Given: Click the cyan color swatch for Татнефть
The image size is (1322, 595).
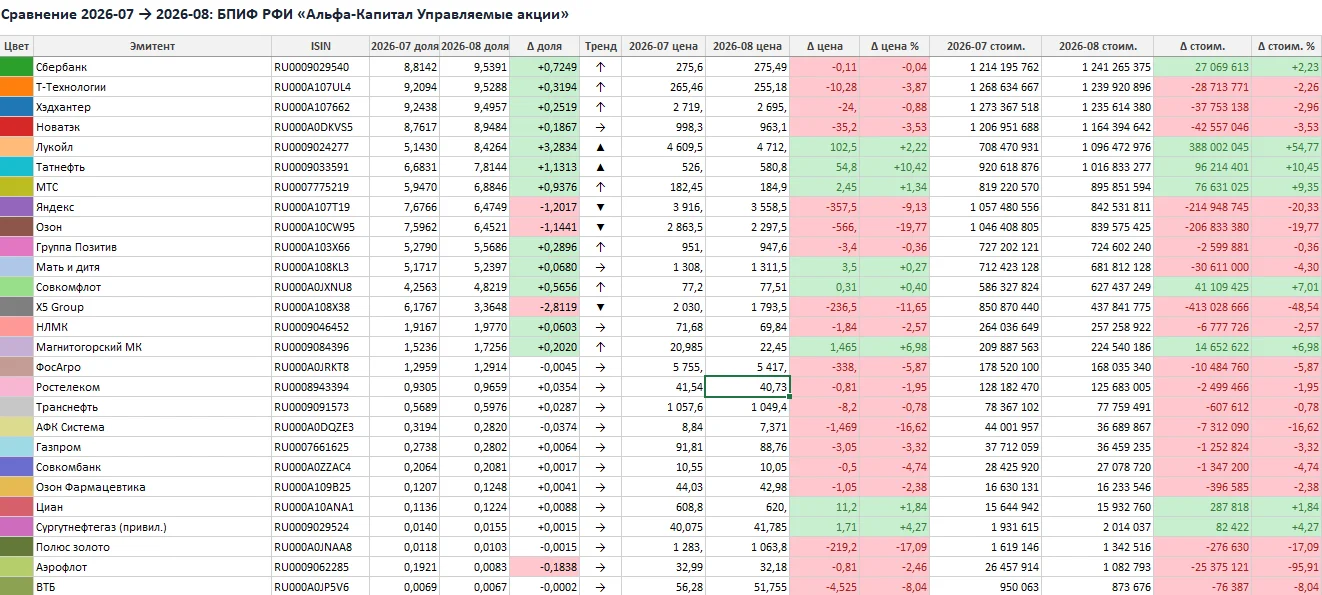Looking at the screenshot, I should tap(16, 167).
